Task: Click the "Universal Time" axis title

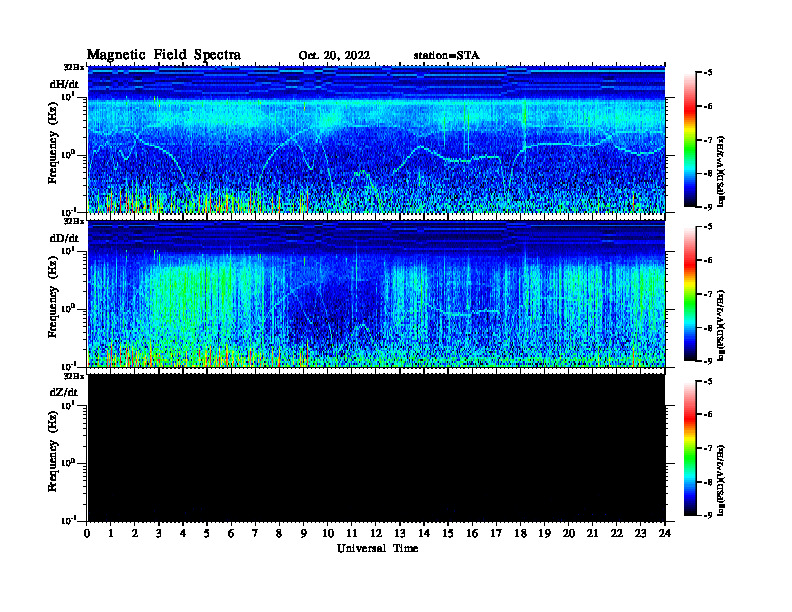Action: pyautogui.click(x=377, y=548)
